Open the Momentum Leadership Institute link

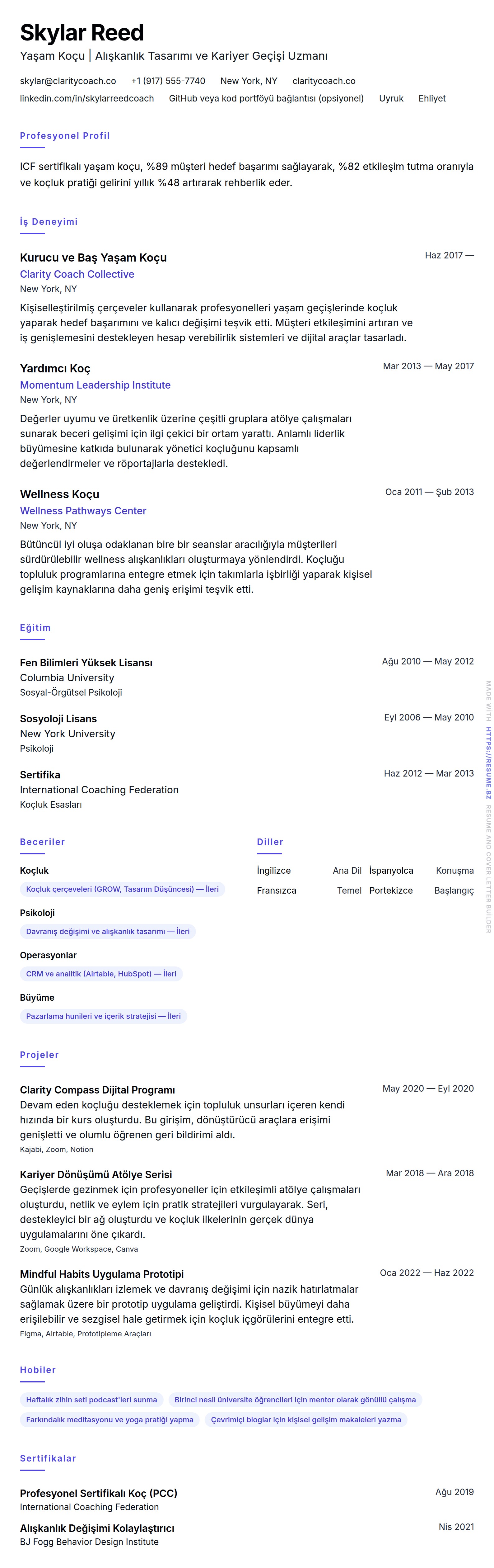[x=95, y=385]
